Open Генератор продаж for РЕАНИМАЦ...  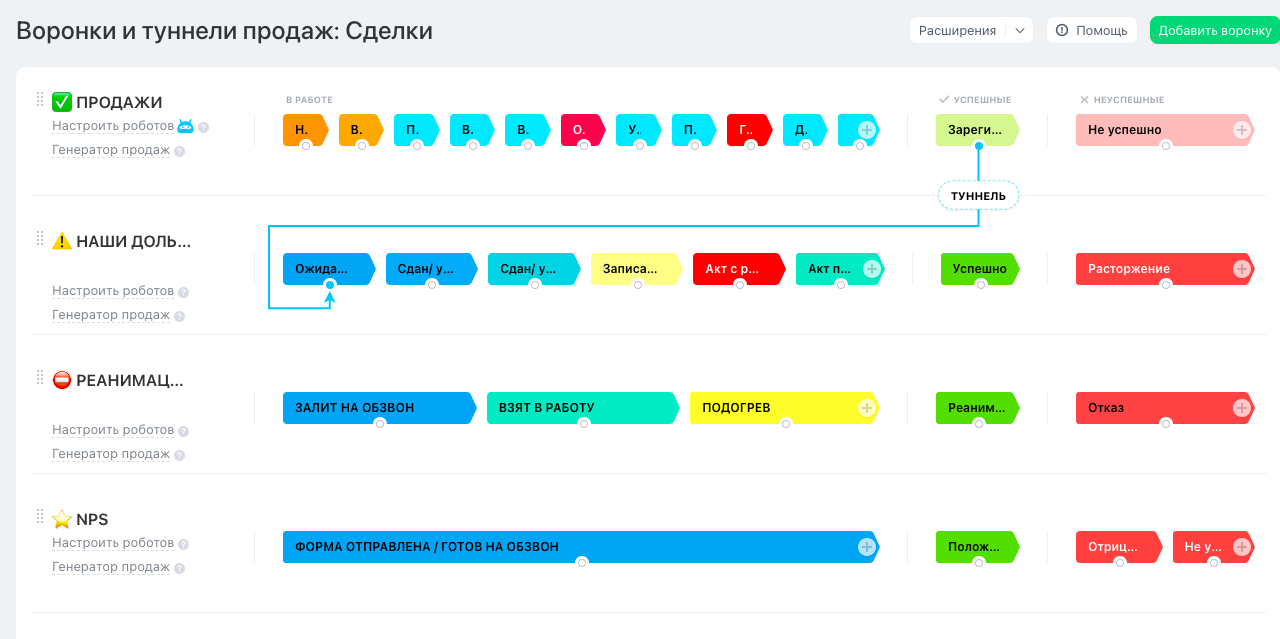click(x=112, y=455)
